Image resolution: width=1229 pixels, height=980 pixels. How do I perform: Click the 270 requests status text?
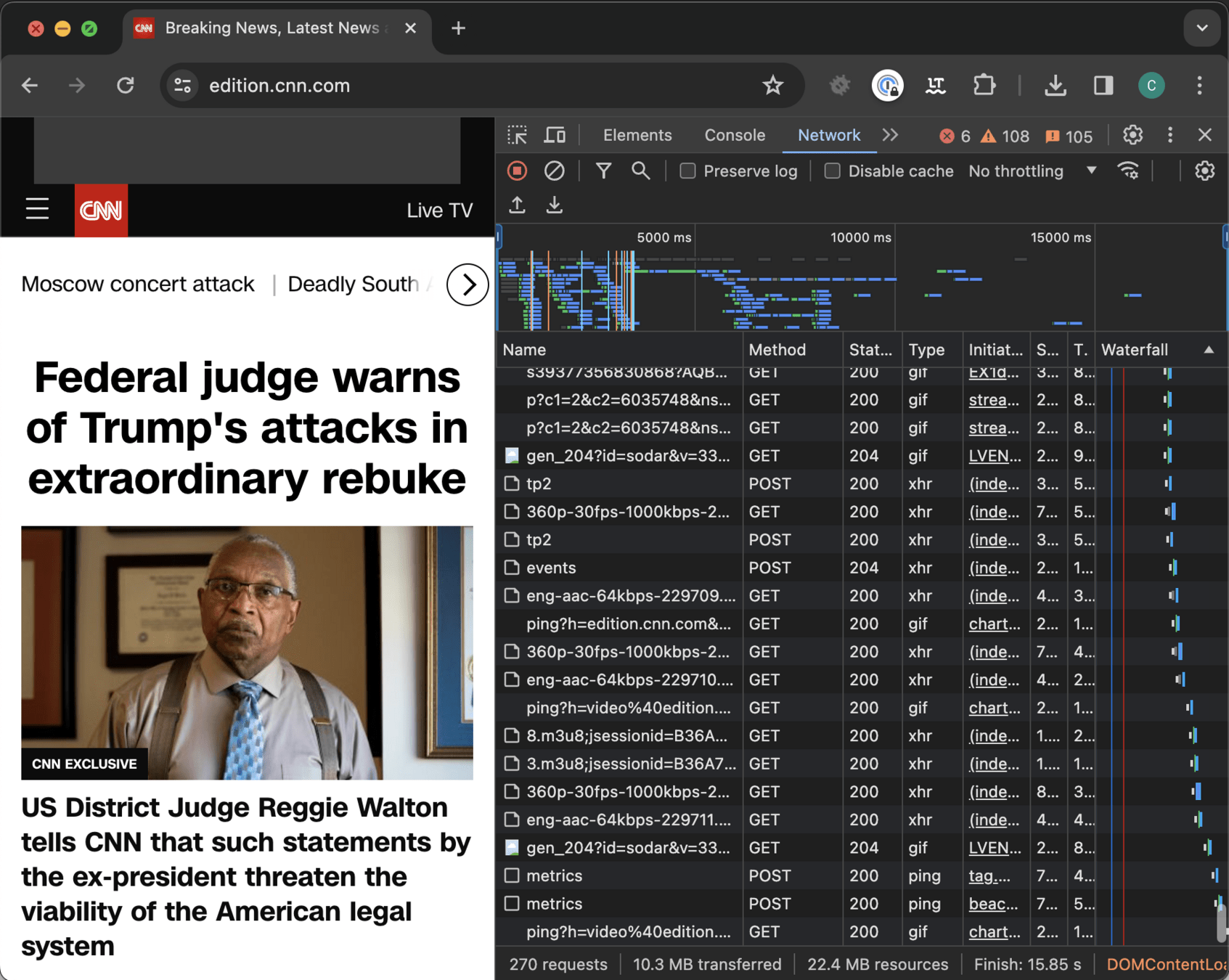pos(558,964)
